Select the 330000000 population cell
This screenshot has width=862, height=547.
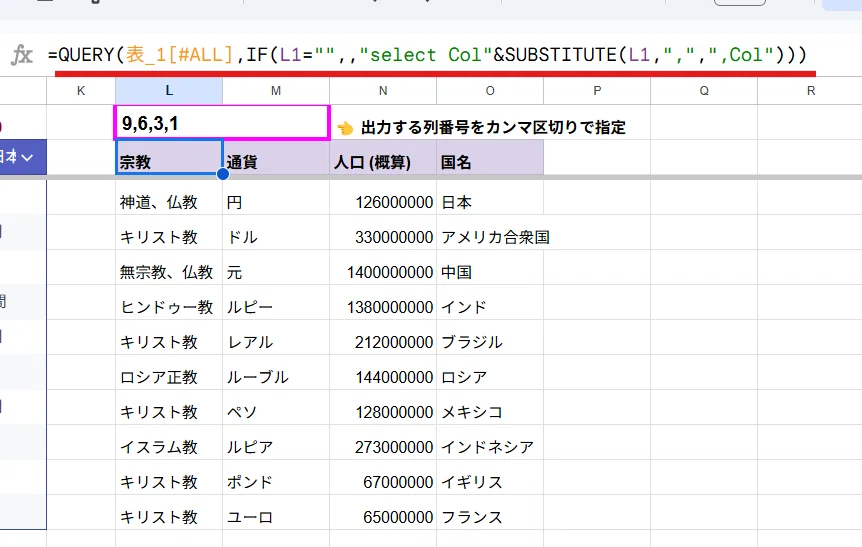point(383,233)
